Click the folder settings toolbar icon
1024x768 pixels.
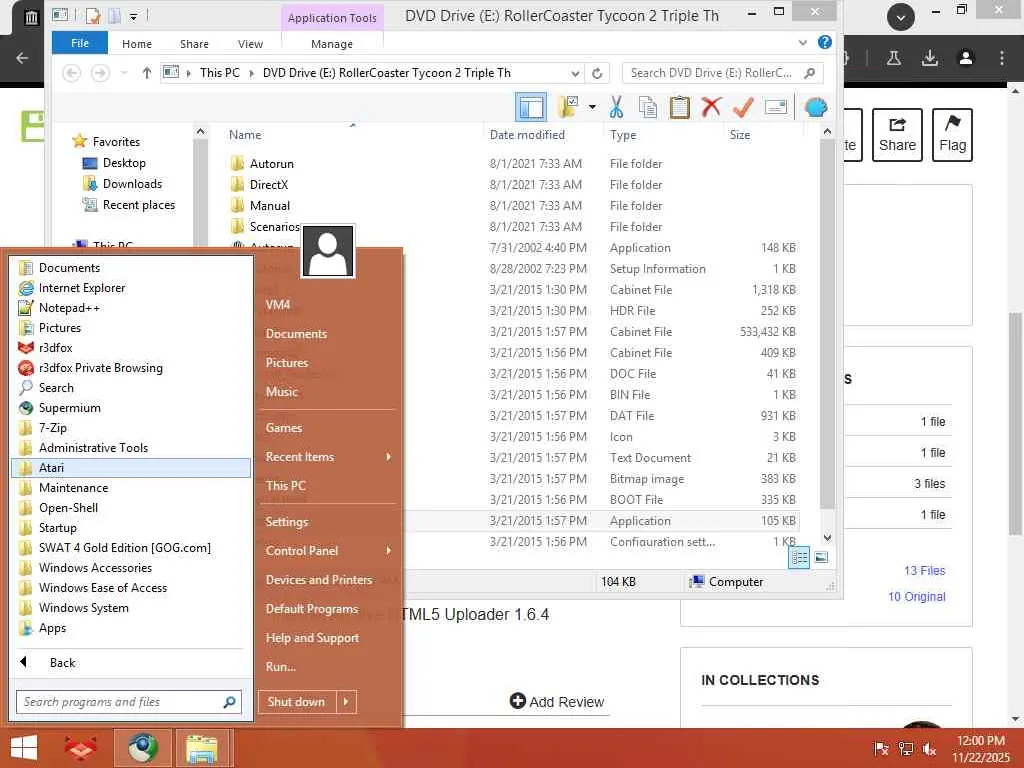569,107
